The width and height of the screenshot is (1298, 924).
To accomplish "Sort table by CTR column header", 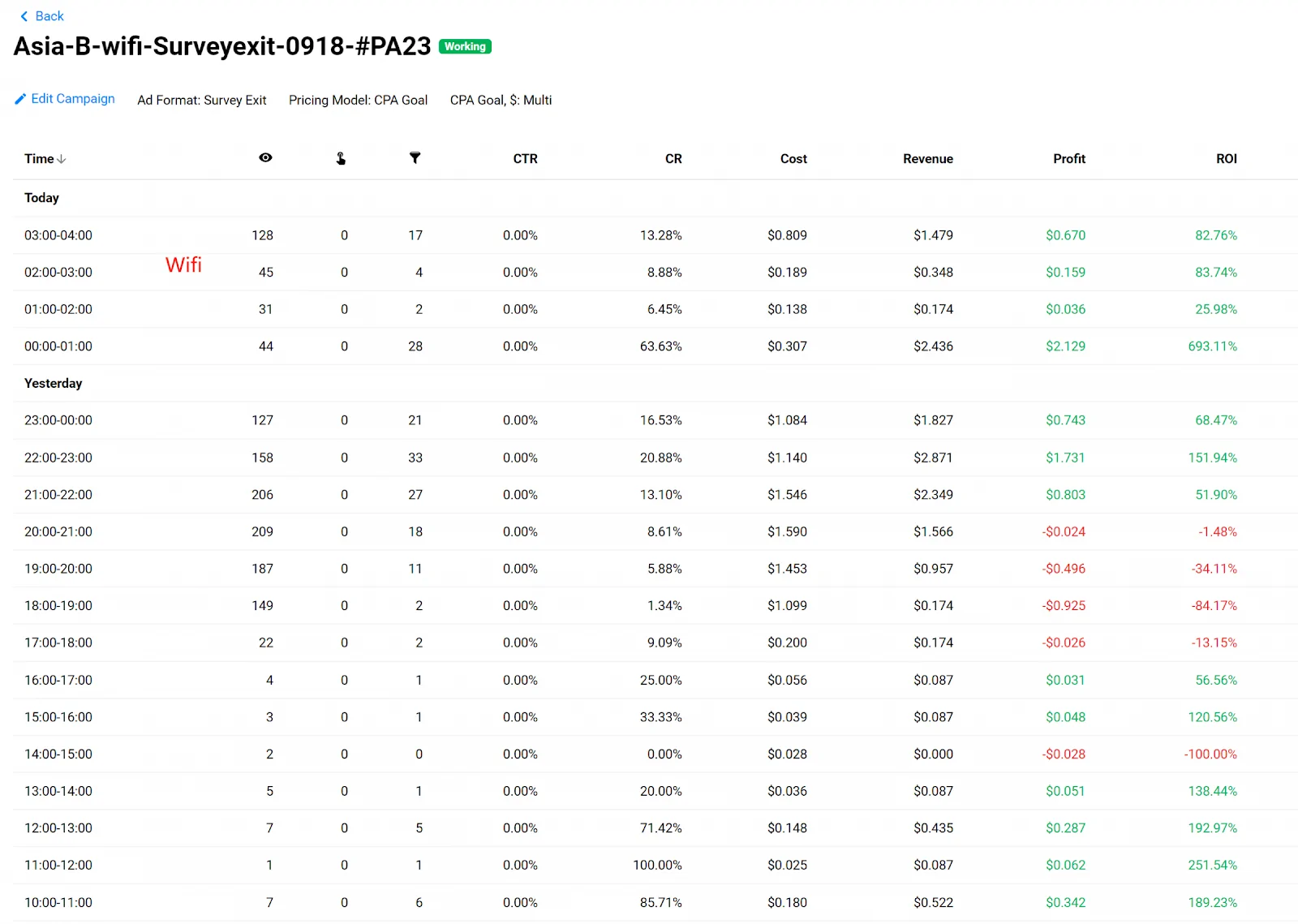I will [x=525, y=159].
